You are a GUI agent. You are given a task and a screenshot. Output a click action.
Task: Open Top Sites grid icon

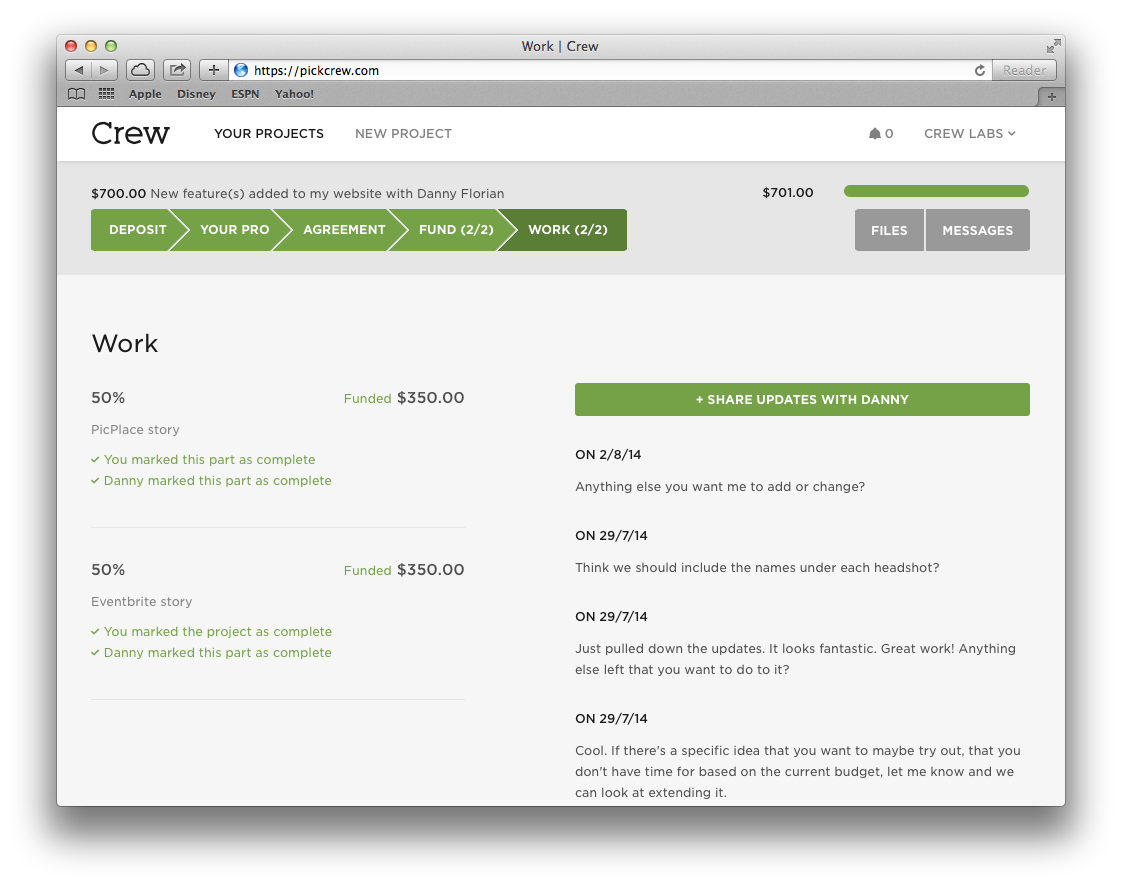[x=107, y=94]
